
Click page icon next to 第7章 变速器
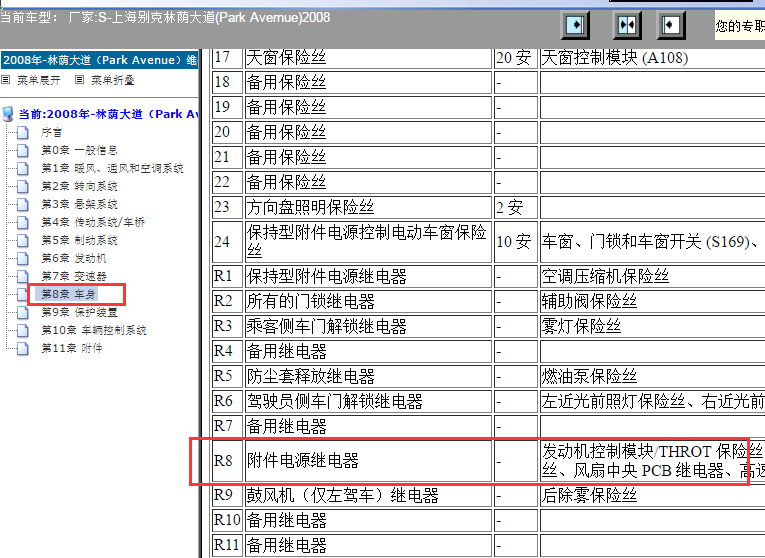tap(22, 277)
